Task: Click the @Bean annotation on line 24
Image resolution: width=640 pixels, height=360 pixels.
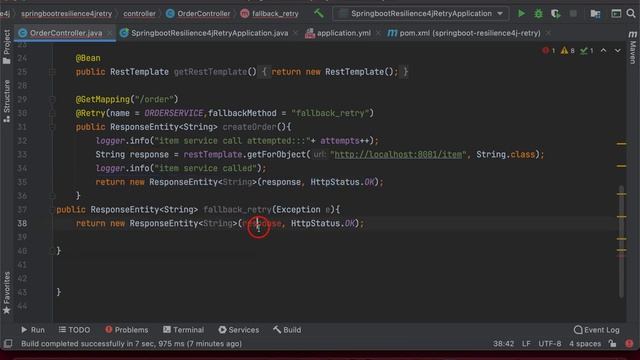Action: click(88, 58)
